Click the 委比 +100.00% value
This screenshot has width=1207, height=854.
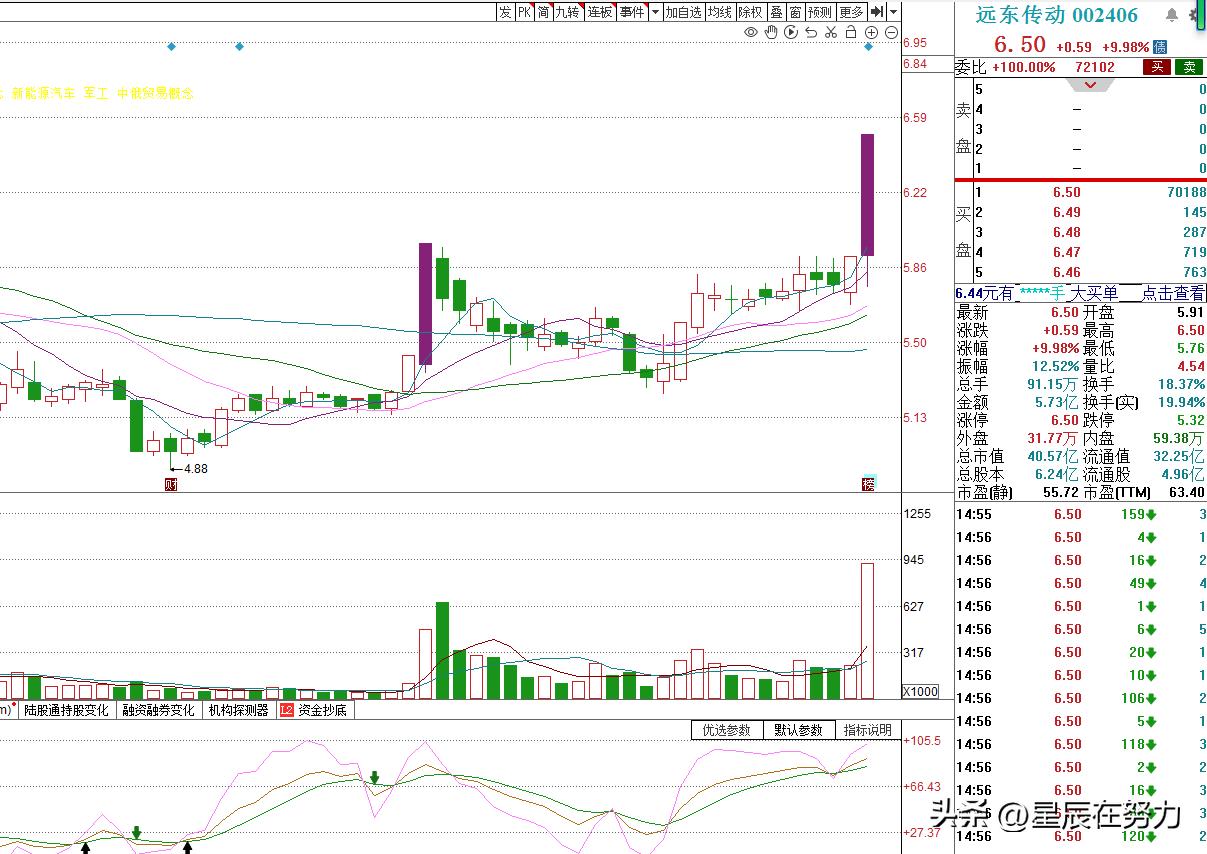point(1024,67)
